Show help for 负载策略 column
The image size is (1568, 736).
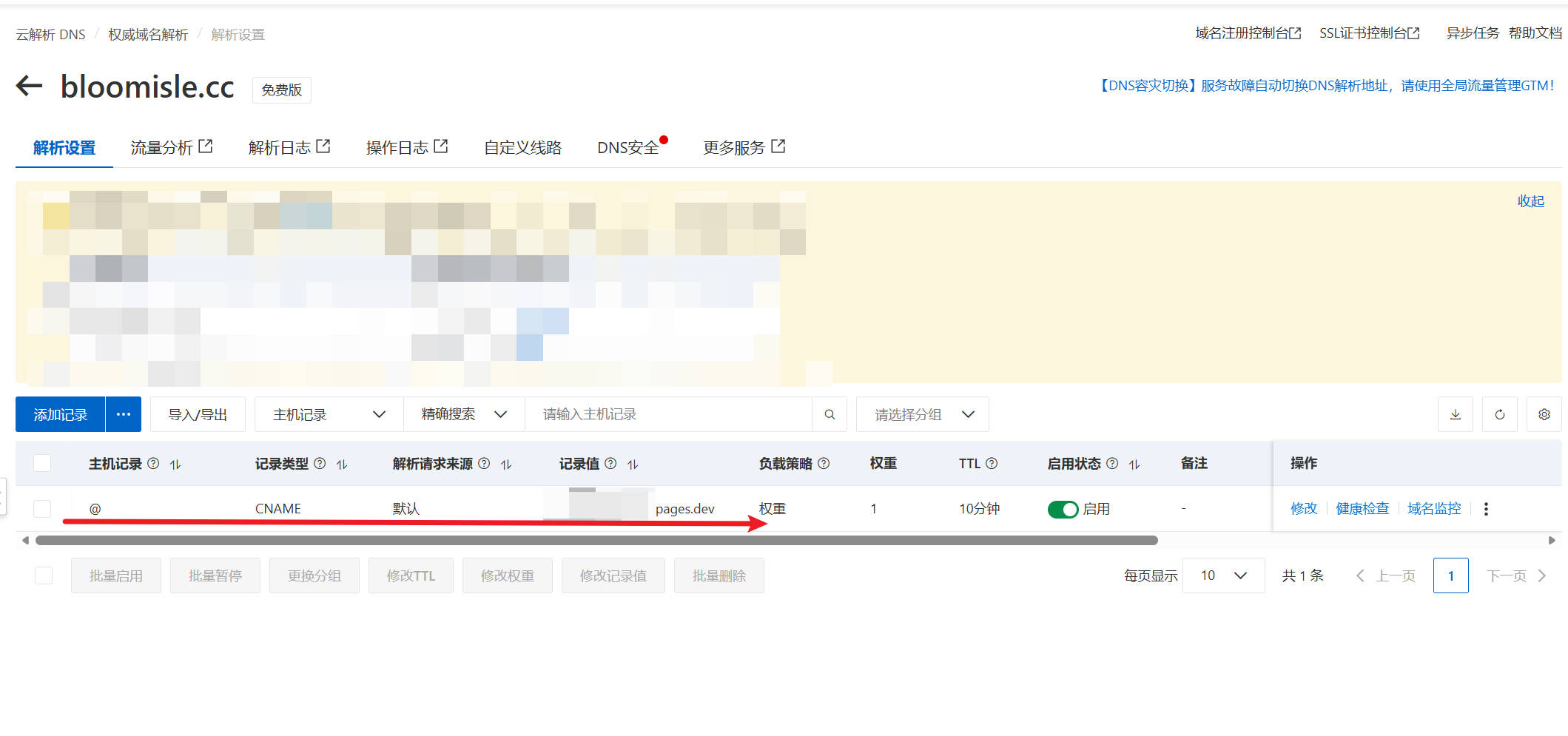tap(824, 464)
